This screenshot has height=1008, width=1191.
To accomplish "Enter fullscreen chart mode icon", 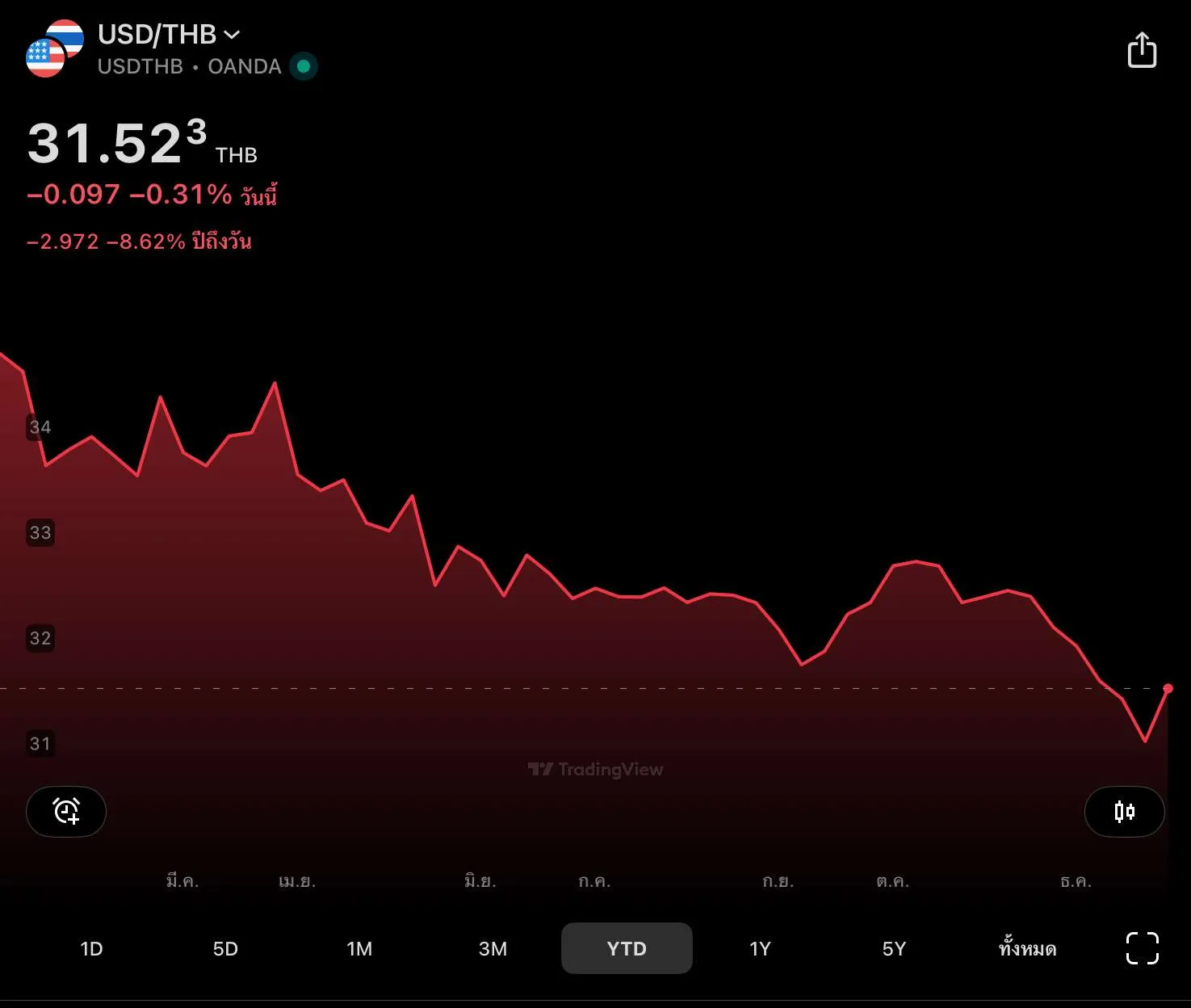I will [x=1142, y=948].
